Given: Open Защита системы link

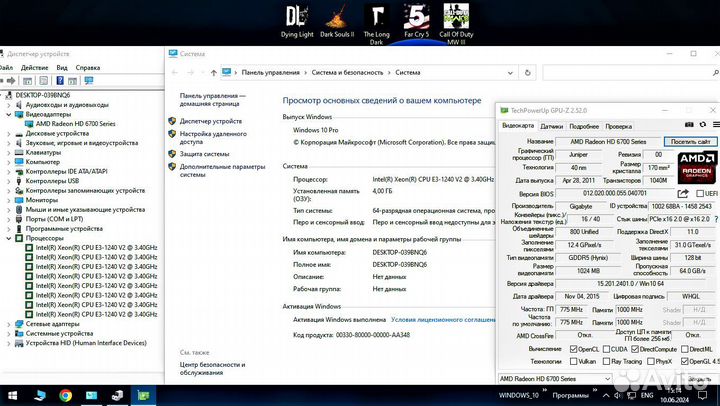Looking at the screenshot, I should pyautogui.click(x=204, y=154).
